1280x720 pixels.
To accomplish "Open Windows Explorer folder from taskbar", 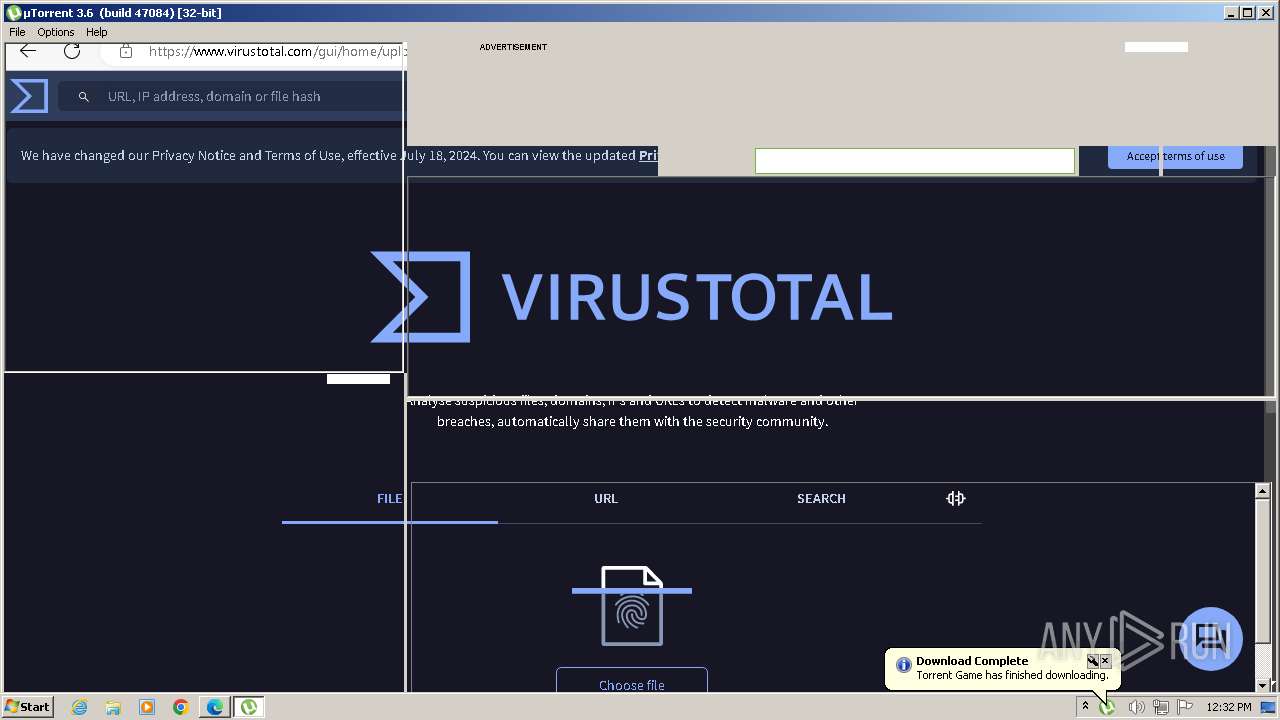I will click(113, 707).
